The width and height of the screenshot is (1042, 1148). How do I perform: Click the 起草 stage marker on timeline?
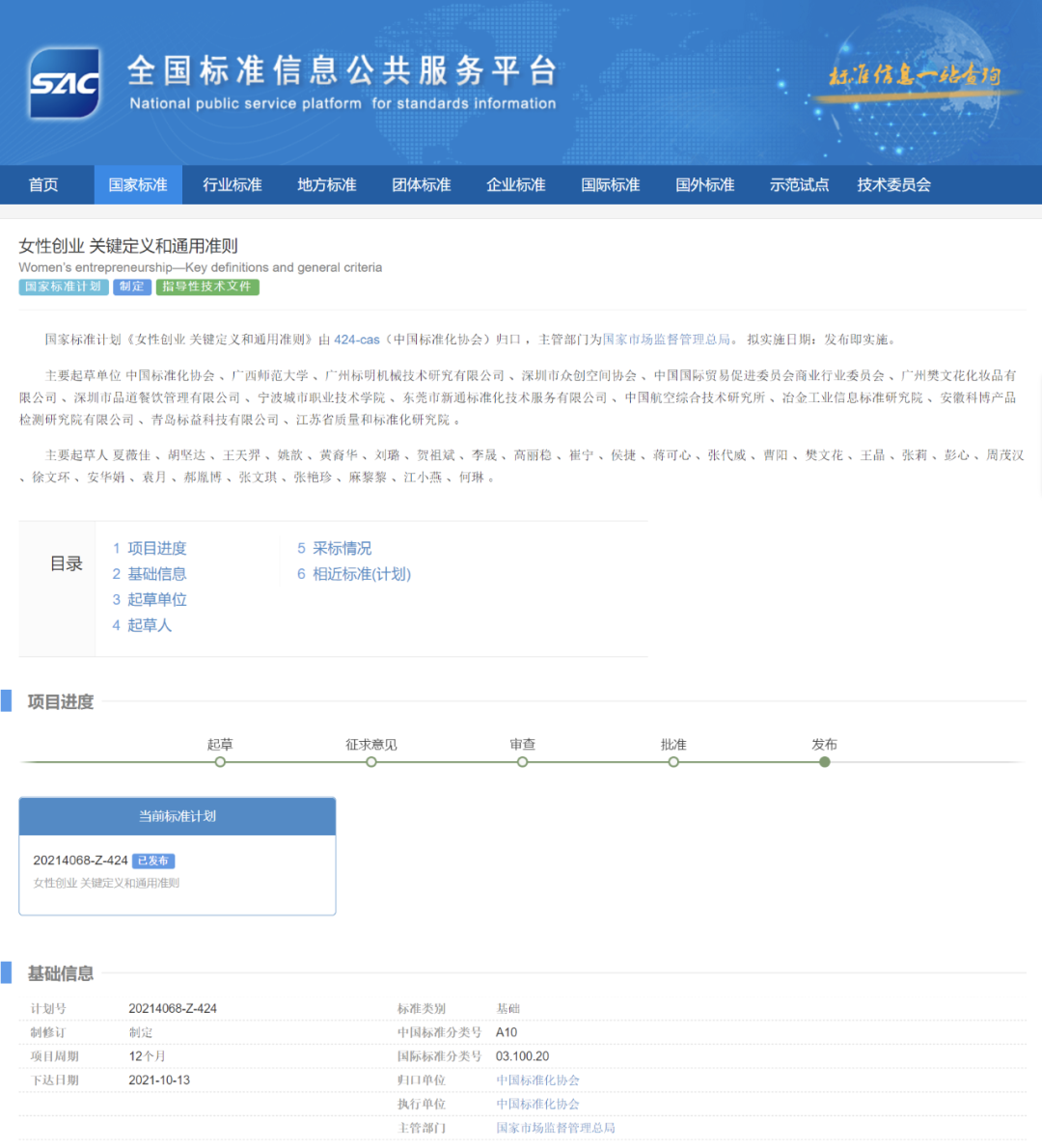(220, 762)
